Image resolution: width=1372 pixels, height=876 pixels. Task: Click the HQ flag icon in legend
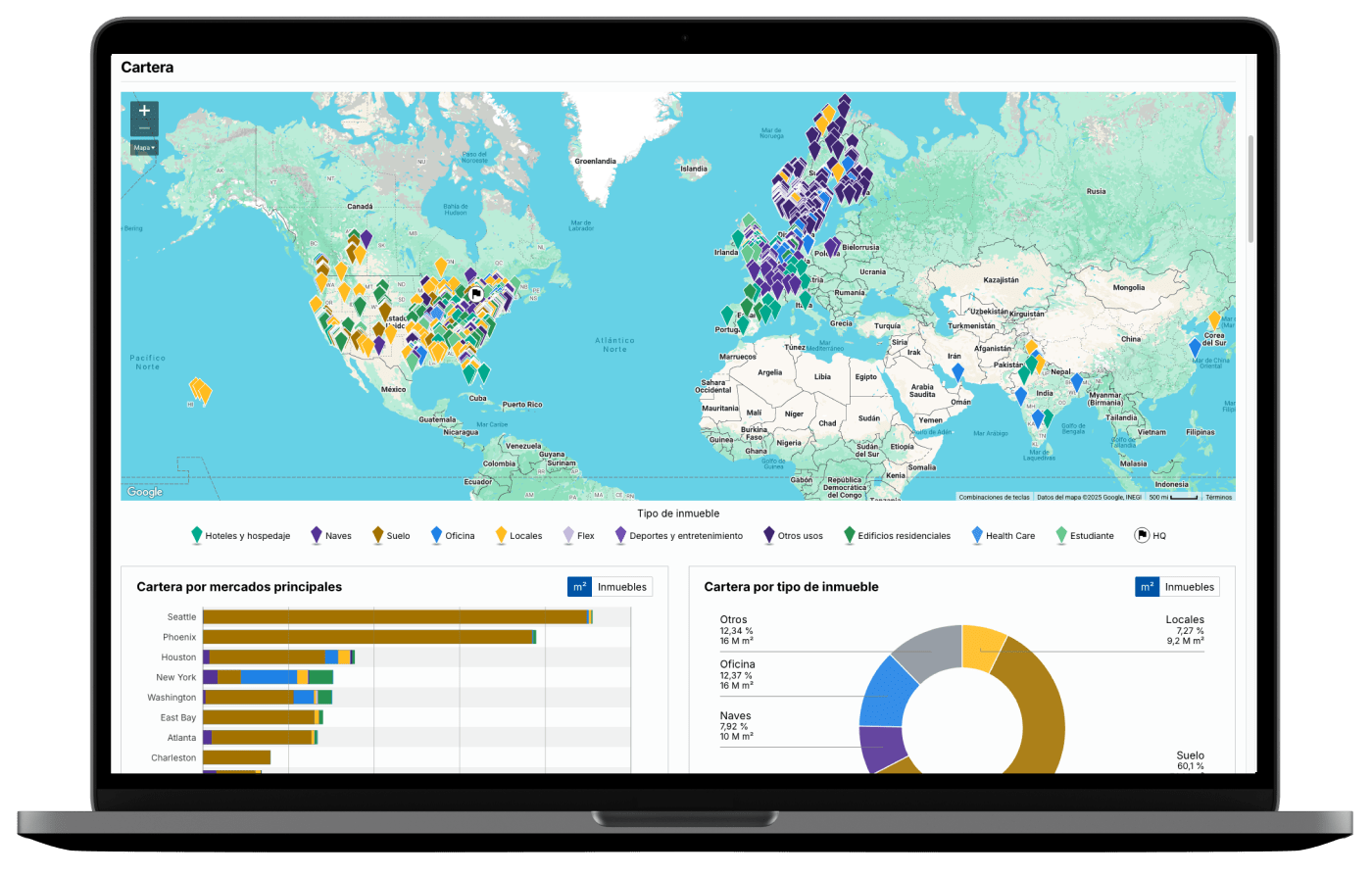pyautogui.click(x=1142, y=535)
